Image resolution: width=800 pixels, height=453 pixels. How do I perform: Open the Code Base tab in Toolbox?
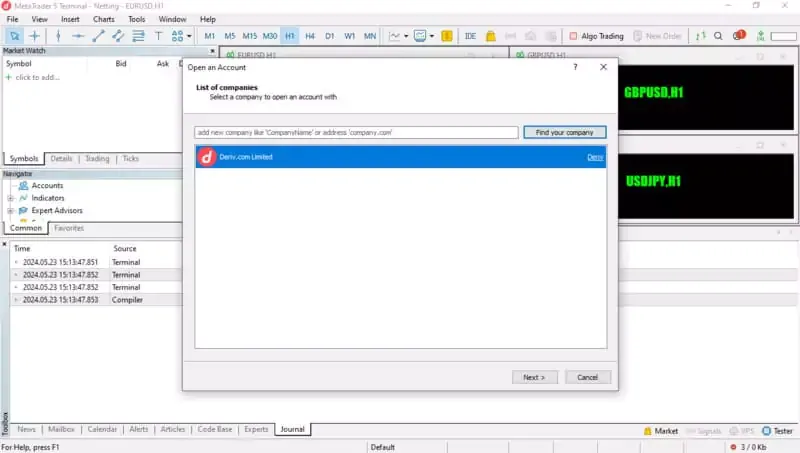pos(215,429)
